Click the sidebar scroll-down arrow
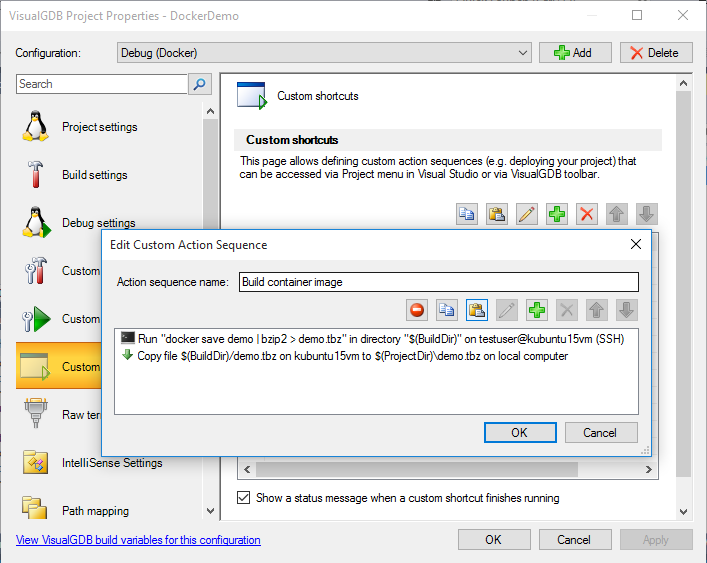 pyautogui.click(x=210, y=511)
